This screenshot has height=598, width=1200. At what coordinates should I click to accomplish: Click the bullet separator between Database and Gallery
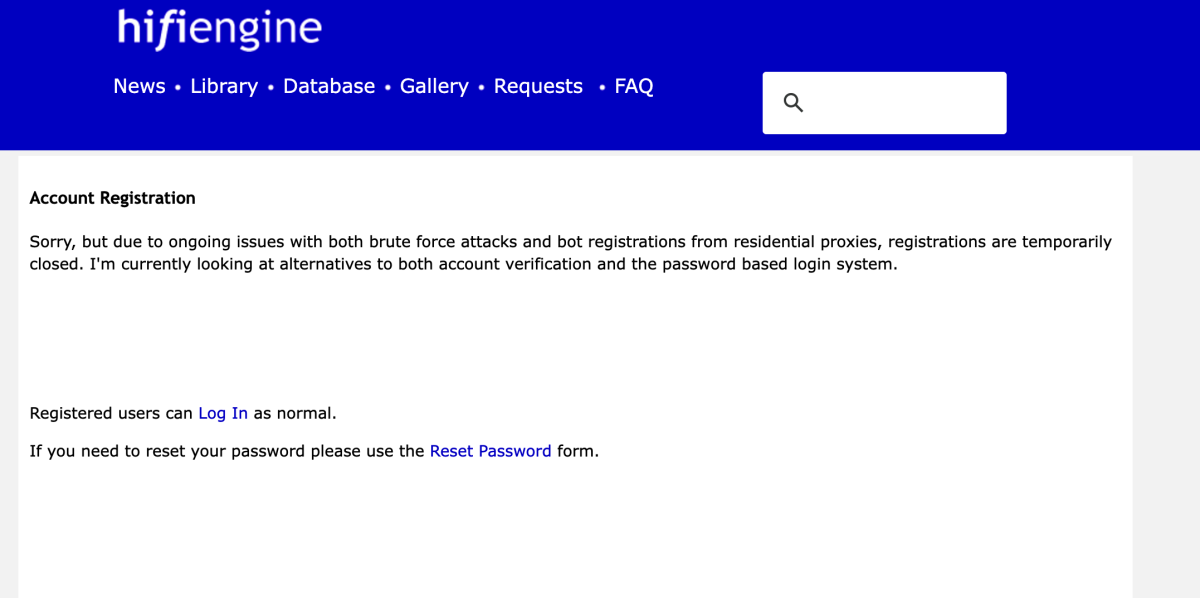[x=388, y=88]
